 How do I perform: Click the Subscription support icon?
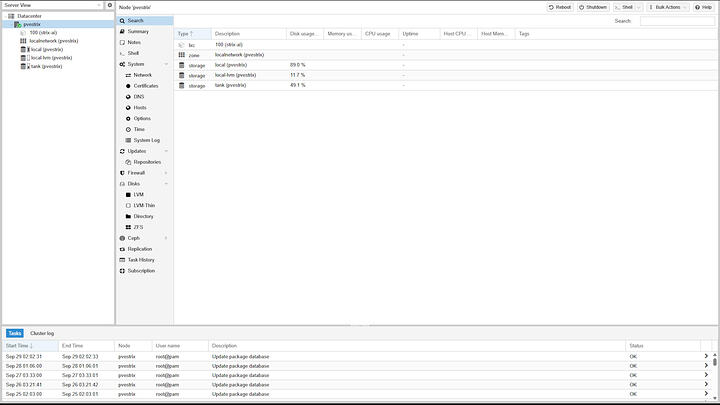122,271
